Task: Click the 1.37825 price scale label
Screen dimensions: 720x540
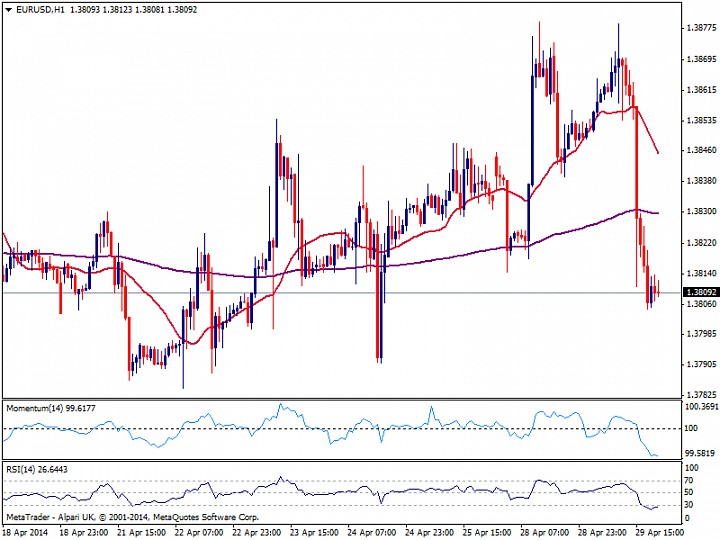Action: coord(701,395)
